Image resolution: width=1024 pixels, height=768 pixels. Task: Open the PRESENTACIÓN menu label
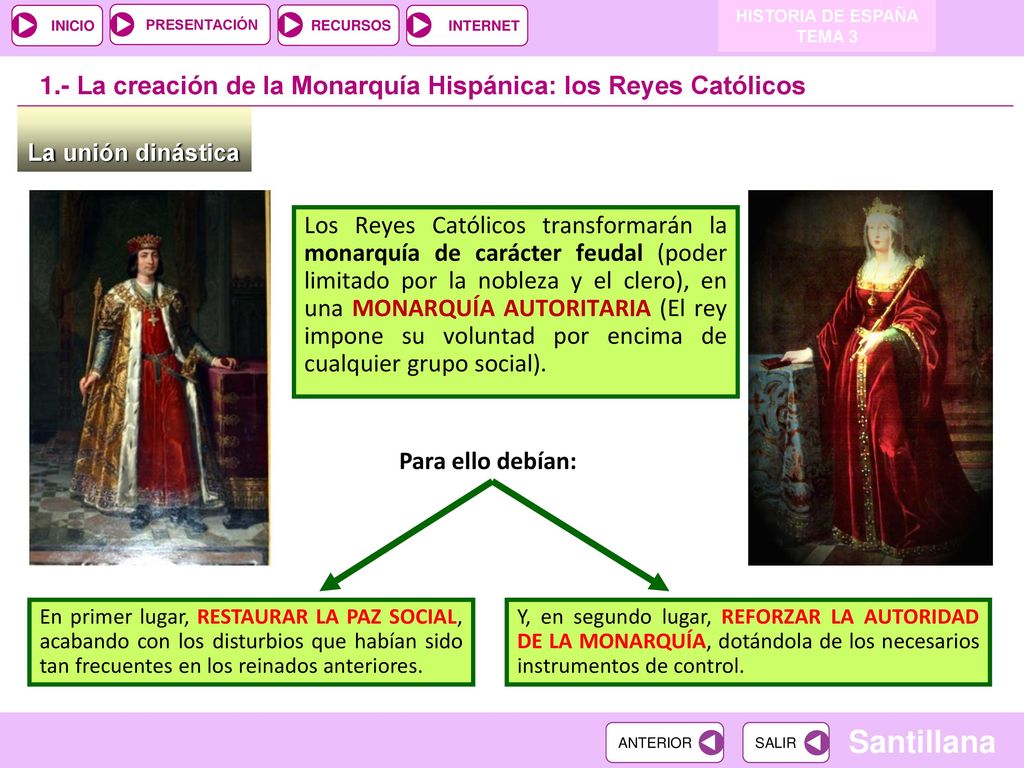click(x=201, y=25)
